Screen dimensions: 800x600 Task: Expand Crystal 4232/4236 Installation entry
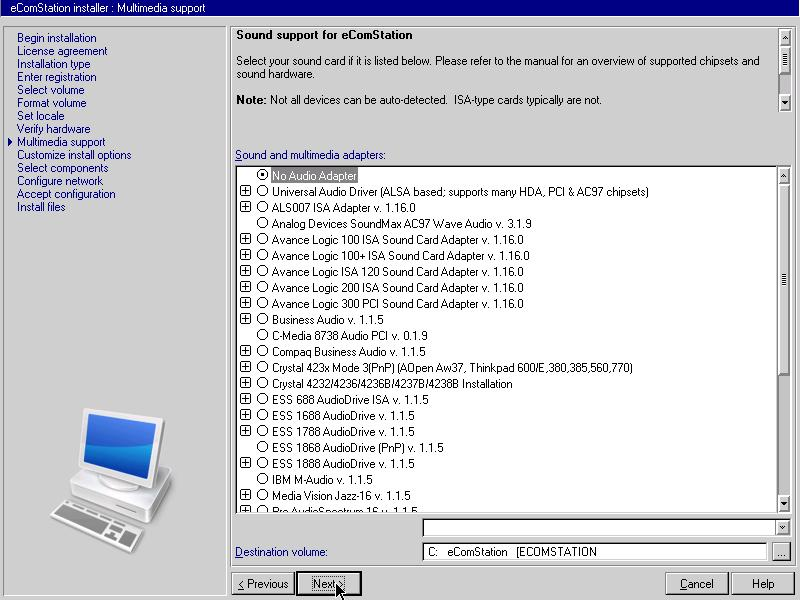coord(245,383)
